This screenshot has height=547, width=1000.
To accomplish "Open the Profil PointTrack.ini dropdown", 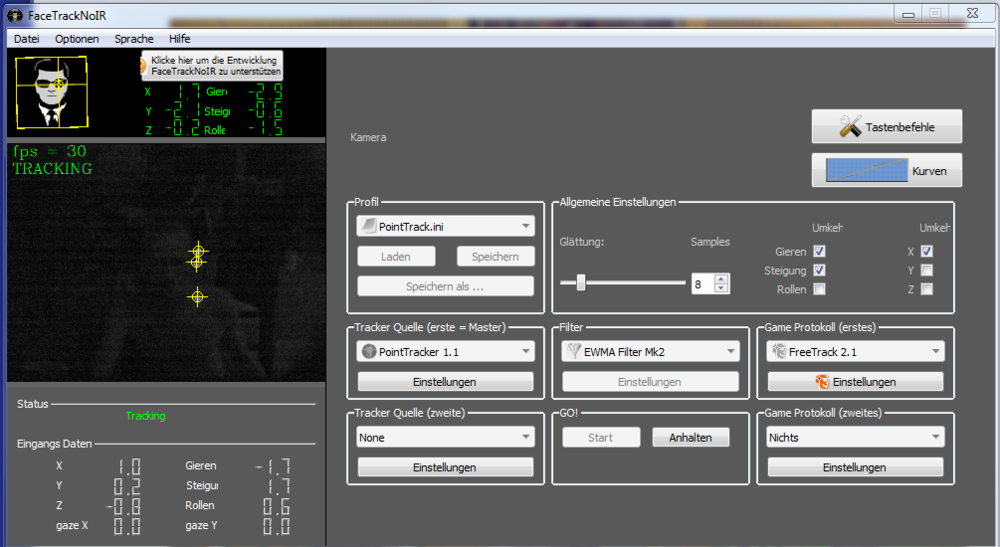I will point(446,226).
